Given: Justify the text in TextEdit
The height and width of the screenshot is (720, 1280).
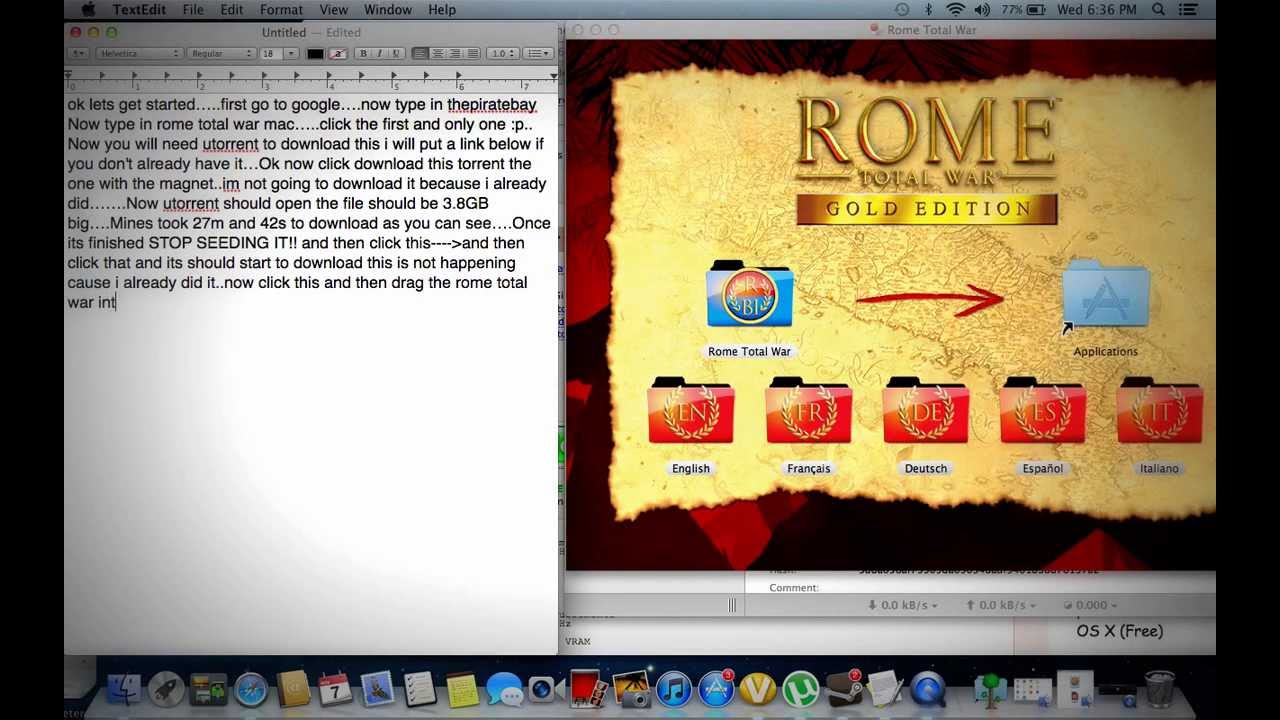Looking at the screenshot, I should pyautogui.click(x=472, y=53).
